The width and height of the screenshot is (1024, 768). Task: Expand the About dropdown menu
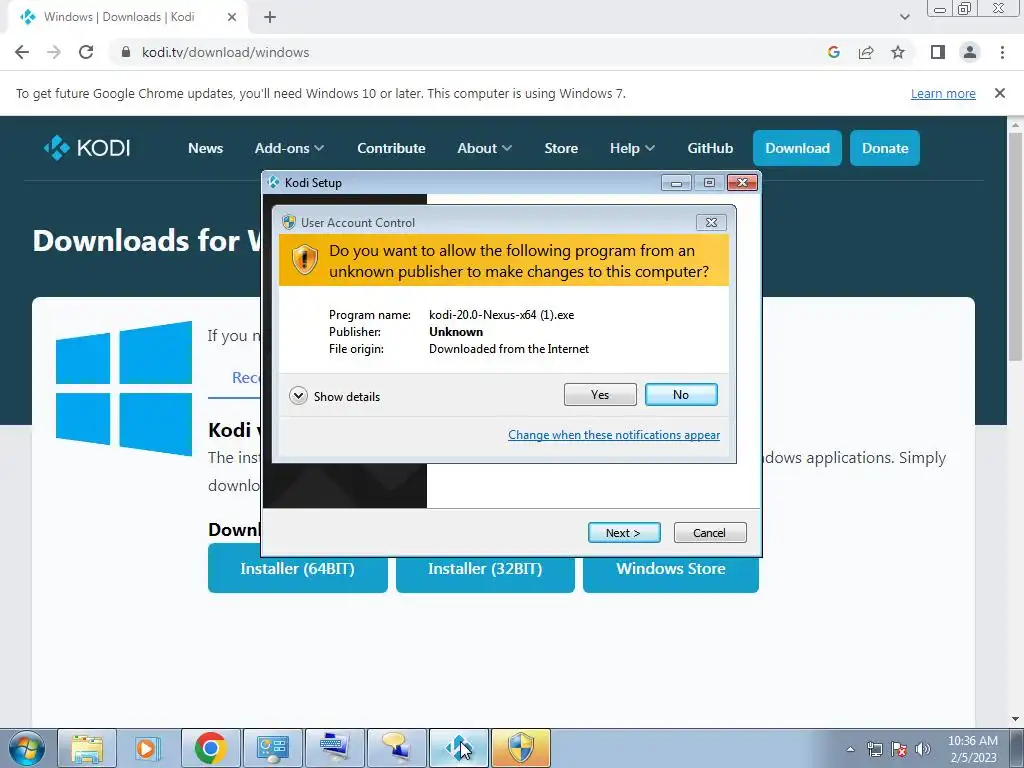coord(485,148)
